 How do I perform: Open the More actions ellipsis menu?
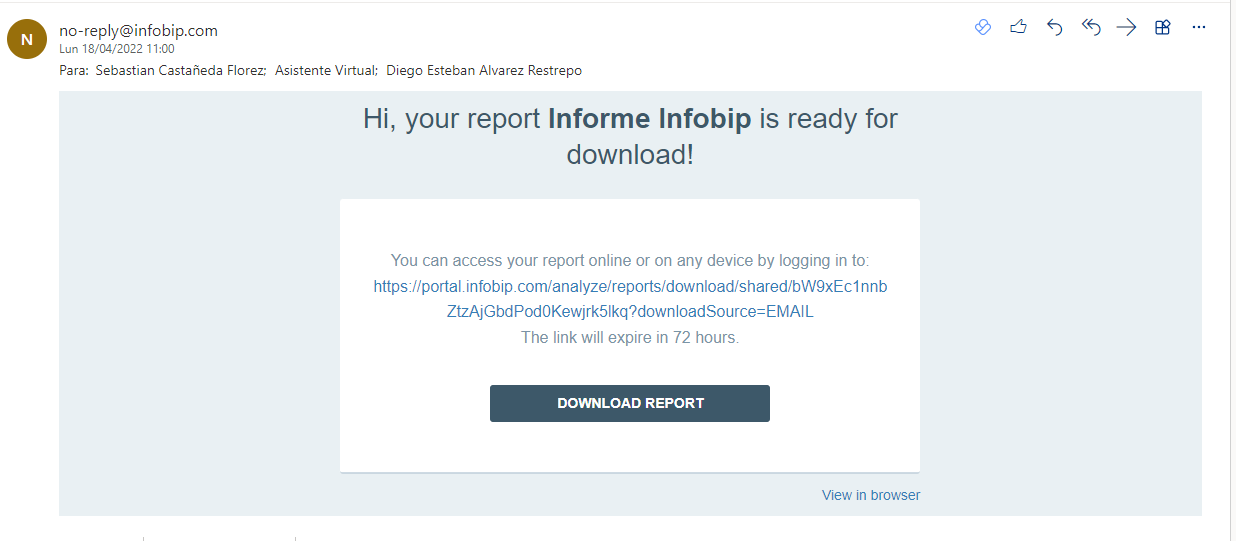pyautogui.click(x=1199, y=28)
